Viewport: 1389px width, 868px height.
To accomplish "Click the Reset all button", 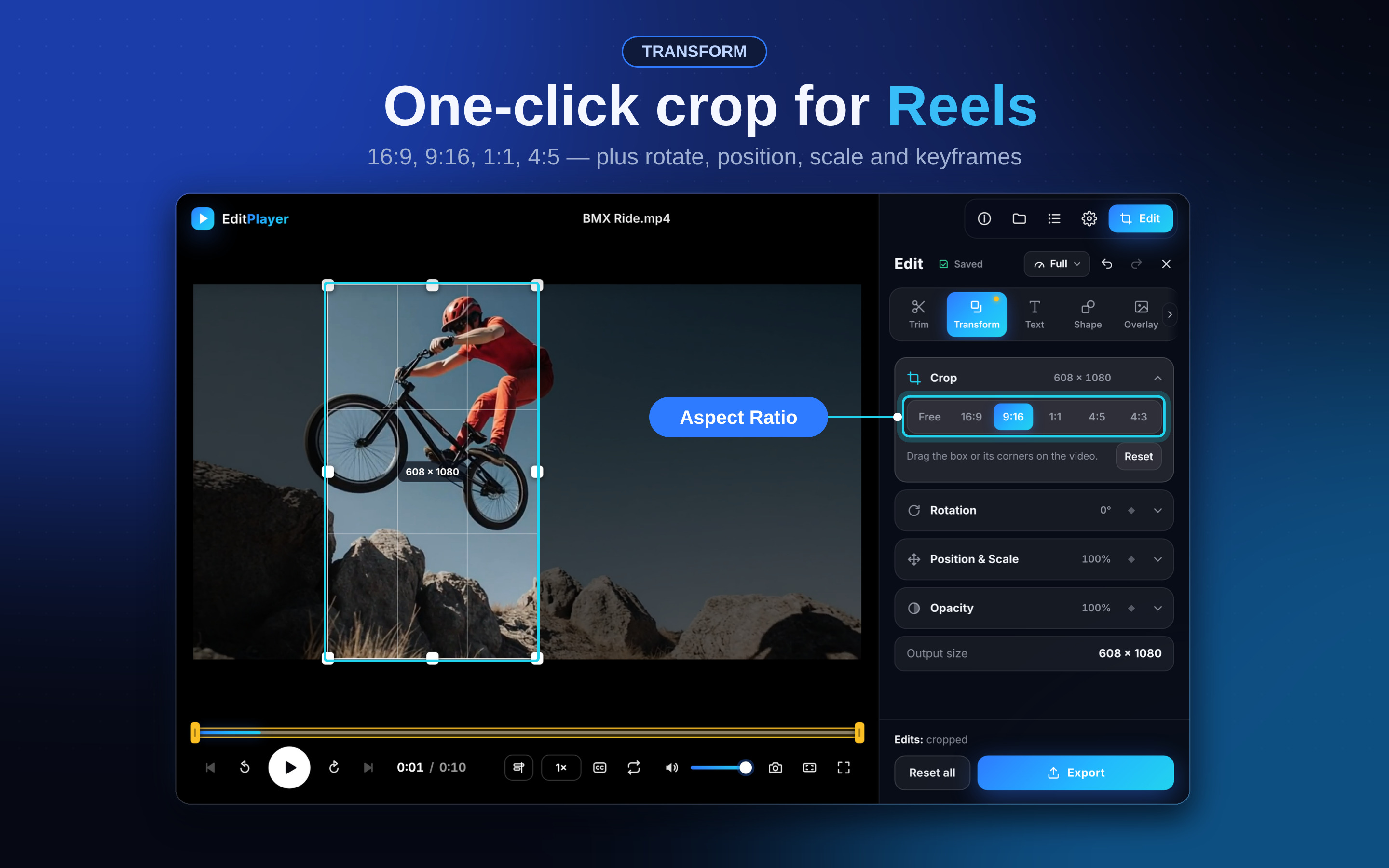I will (932, 773).
